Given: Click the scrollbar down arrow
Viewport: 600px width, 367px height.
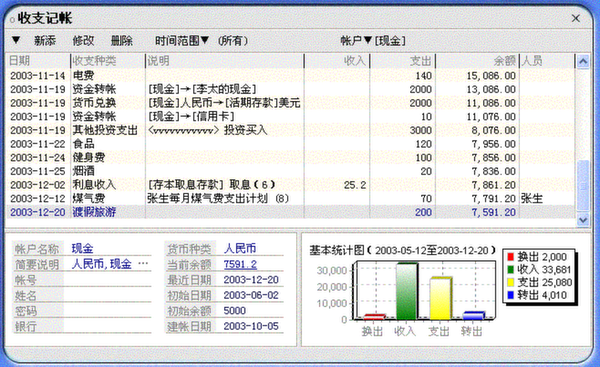Looking at the screenshot, I should (583, 220).
